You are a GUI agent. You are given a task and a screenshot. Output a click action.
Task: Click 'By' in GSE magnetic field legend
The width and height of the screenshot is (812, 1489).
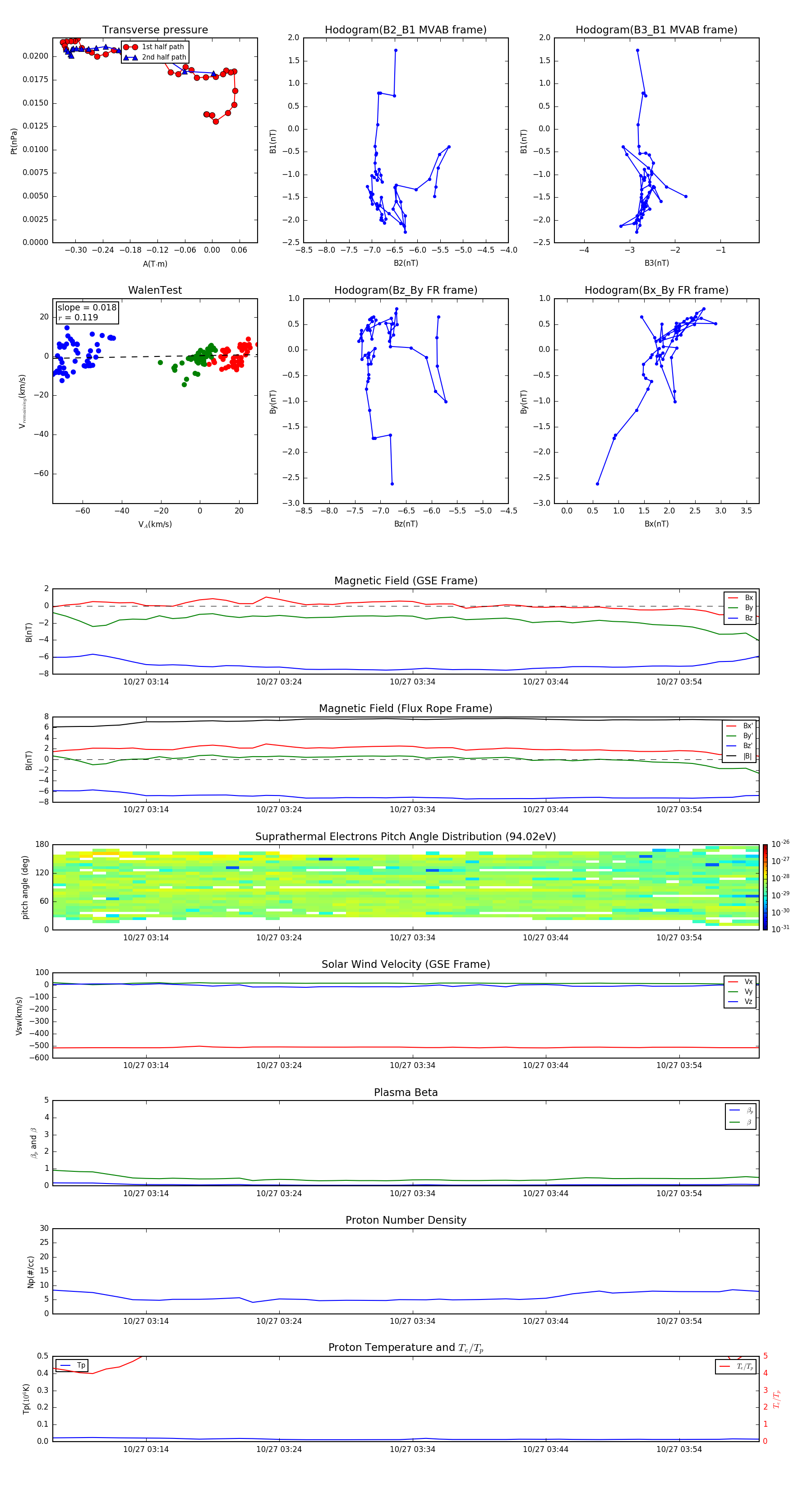740,607
